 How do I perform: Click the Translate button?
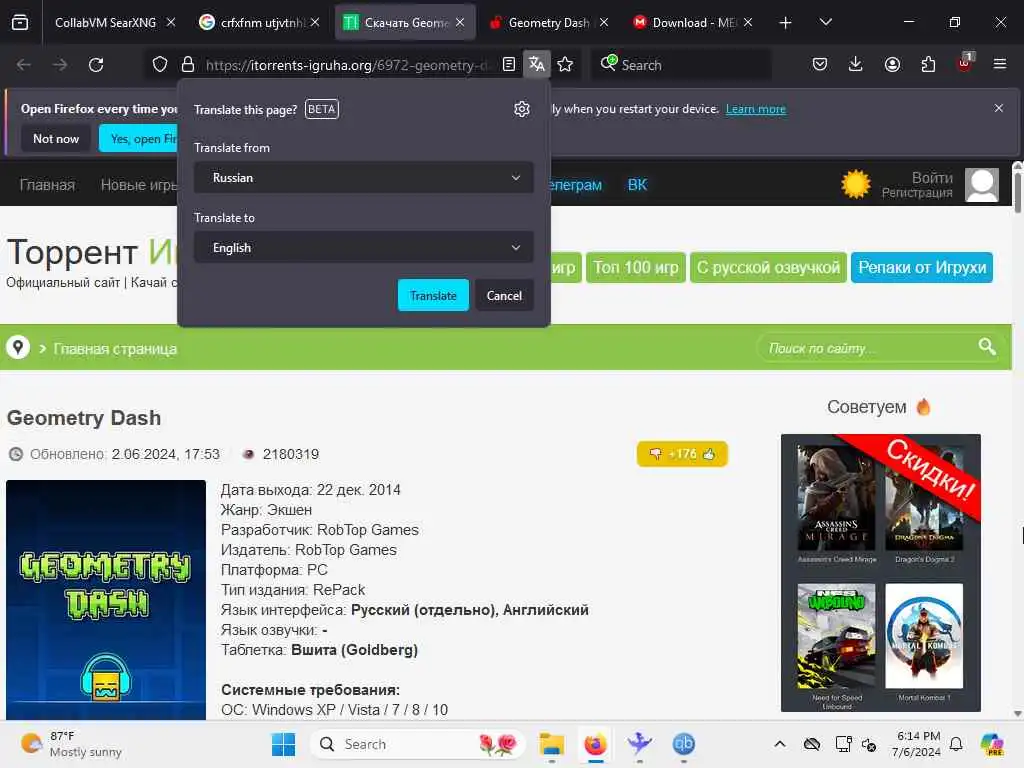click(x=433, y=295)
